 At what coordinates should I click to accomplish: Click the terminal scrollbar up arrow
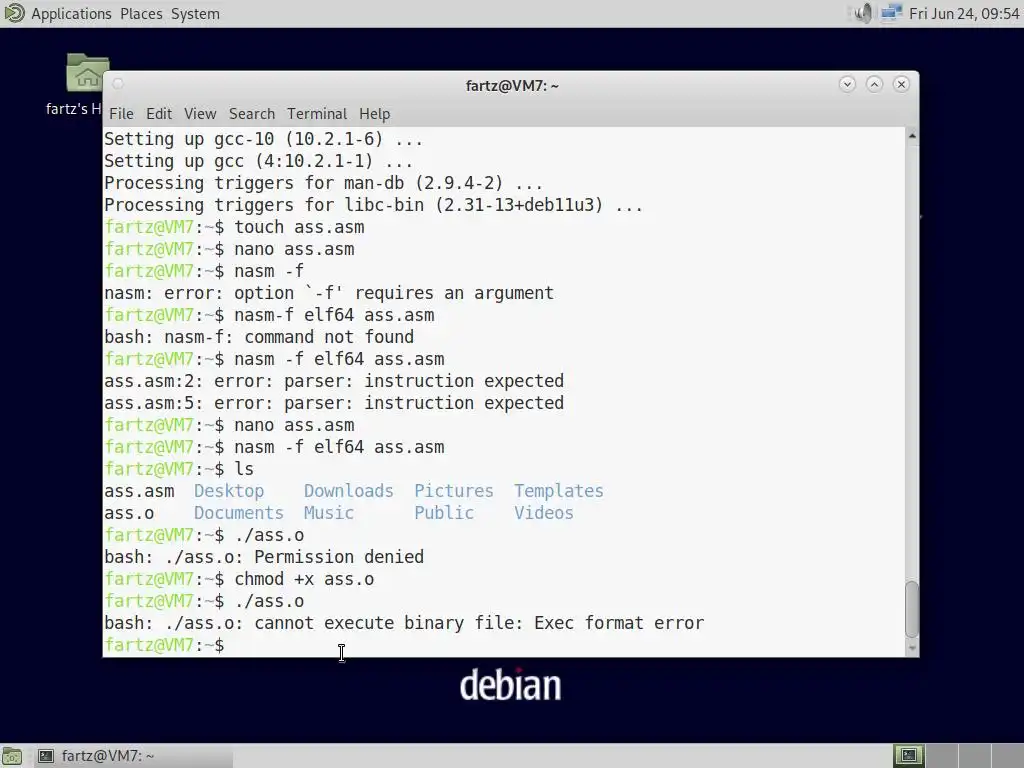[912, 136]
